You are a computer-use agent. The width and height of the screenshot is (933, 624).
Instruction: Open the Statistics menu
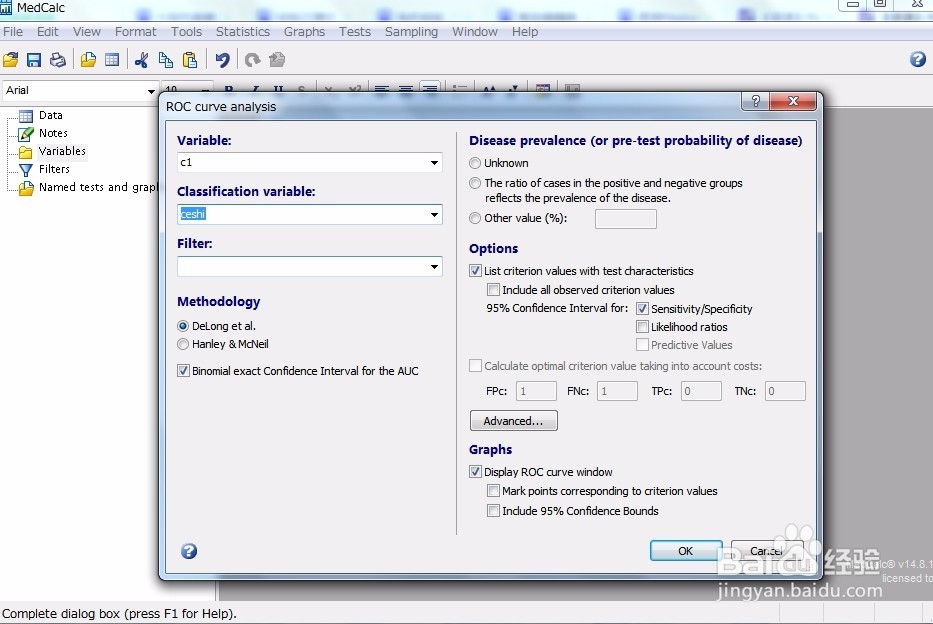click(243, 32)
